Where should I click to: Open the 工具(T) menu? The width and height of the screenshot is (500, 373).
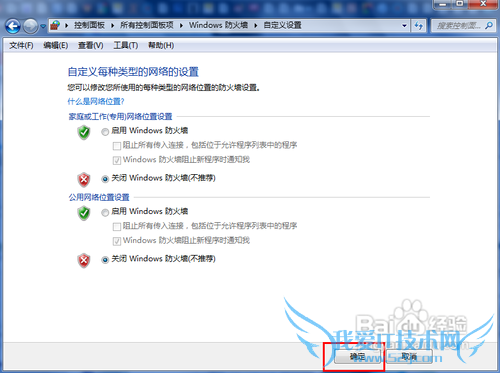click(x=126, y=45)
